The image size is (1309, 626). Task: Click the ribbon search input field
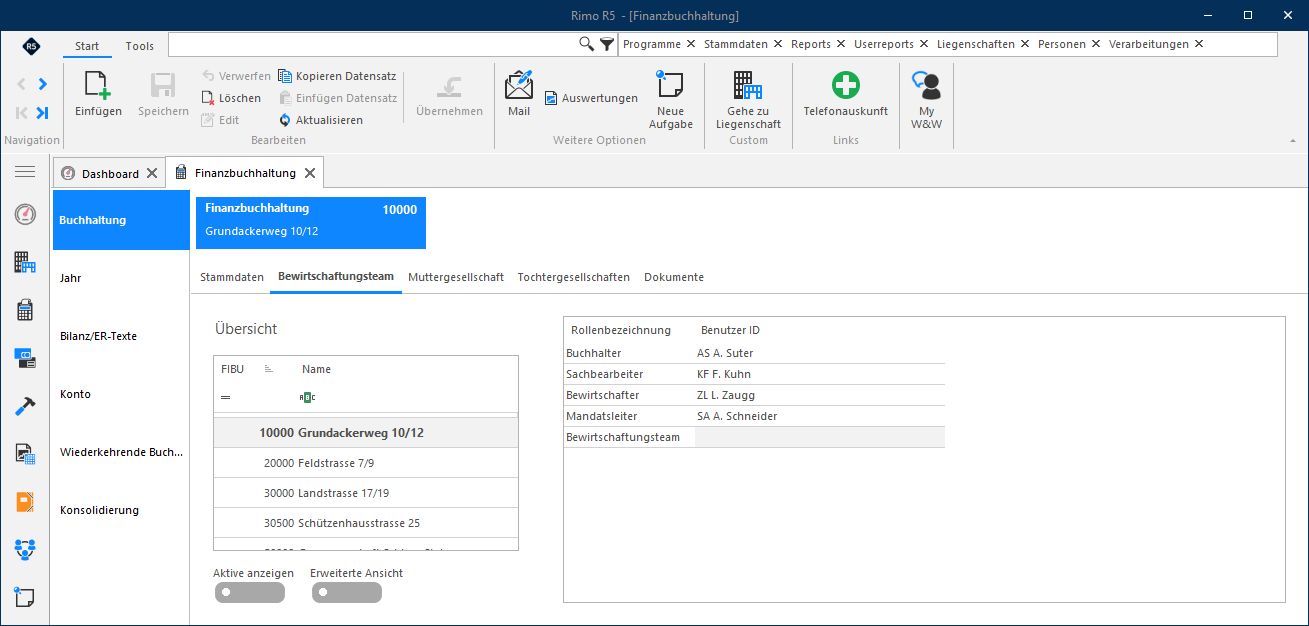click(x=373, y=44)
